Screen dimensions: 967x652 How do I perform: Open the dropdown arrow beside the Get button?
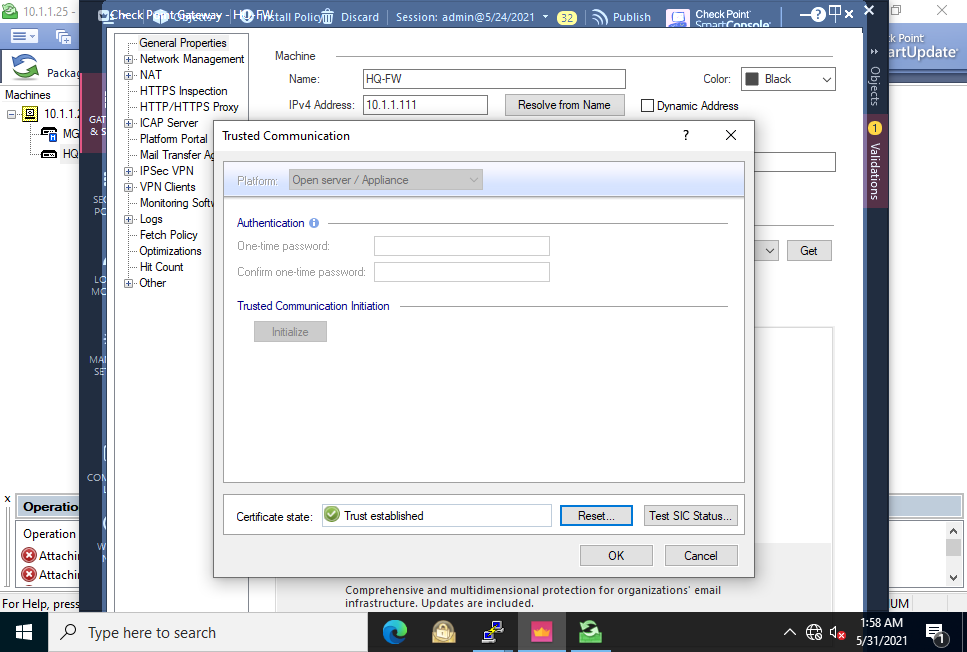tap(770, 251)
